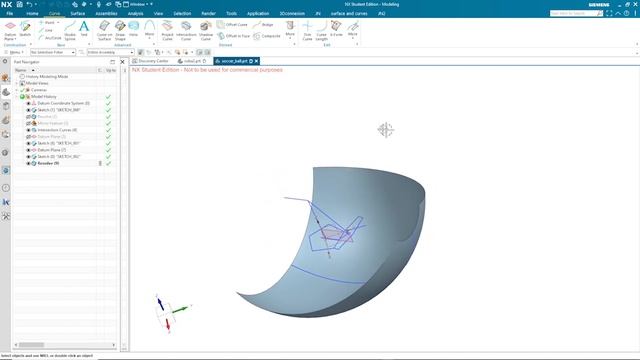Image resolution: width=640 pixels, height=360 pixels.
Task: Click the Helix curve tool
Action: (x=133, y=29)
